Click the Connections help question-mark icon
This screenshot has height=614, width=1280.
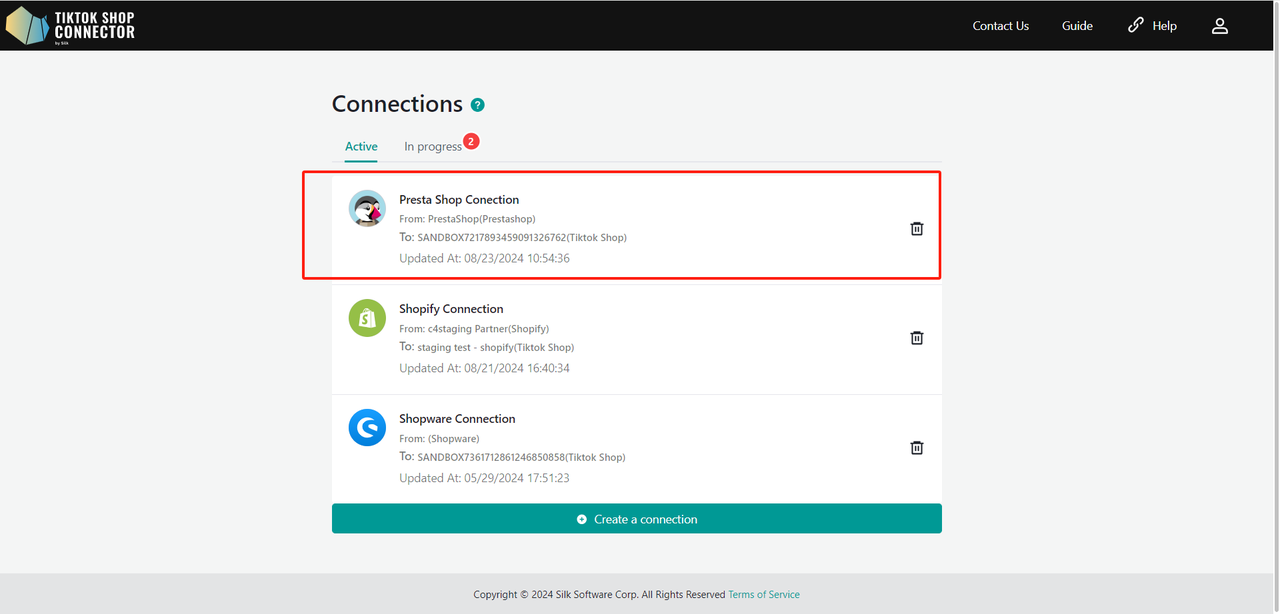click(478, 105)
